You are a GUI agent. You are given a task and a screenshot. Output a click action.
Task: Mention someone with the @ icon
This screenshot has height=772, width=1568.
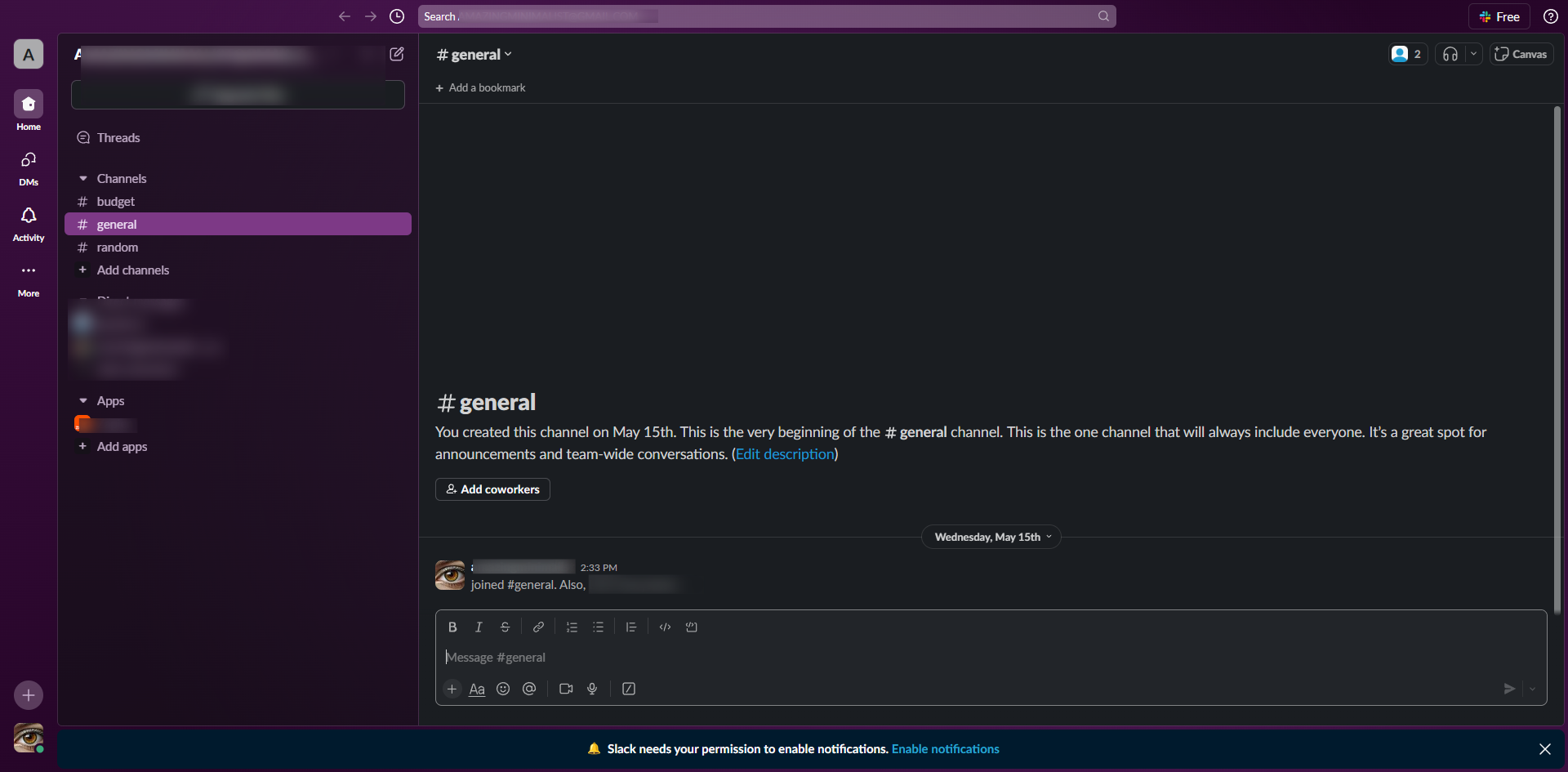[529, 689]
